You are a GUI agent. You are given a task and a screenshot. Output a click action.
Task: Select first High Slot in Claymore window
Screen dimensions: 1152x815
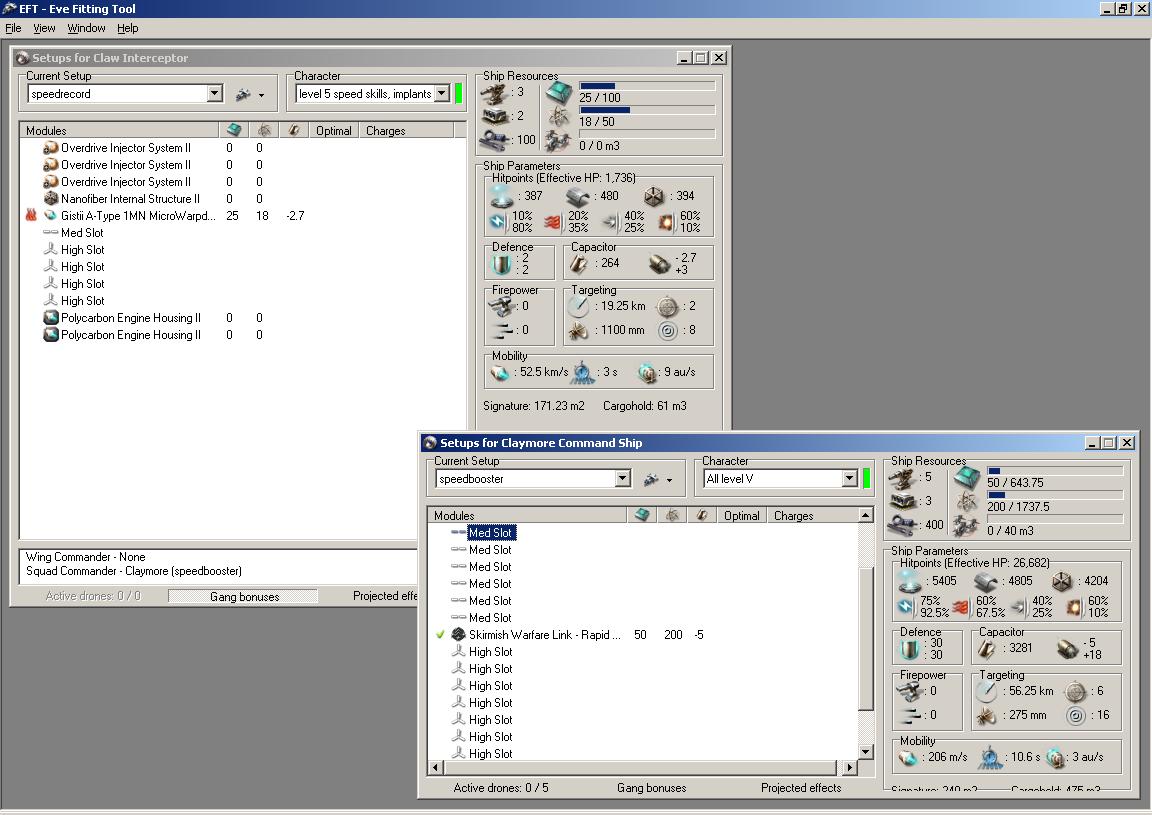pos(490,651)
